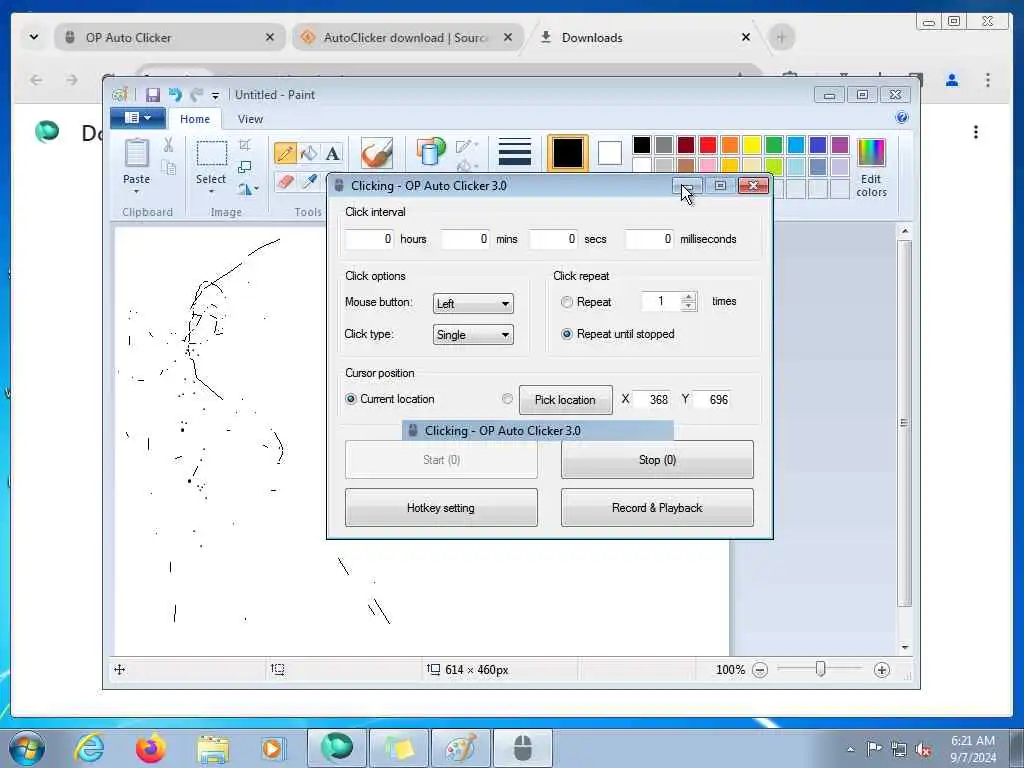The height and width of the screenshot is (768, 1024).
Task: Zoom in with the plus button in Paint
Action: [x=882, y=670]
